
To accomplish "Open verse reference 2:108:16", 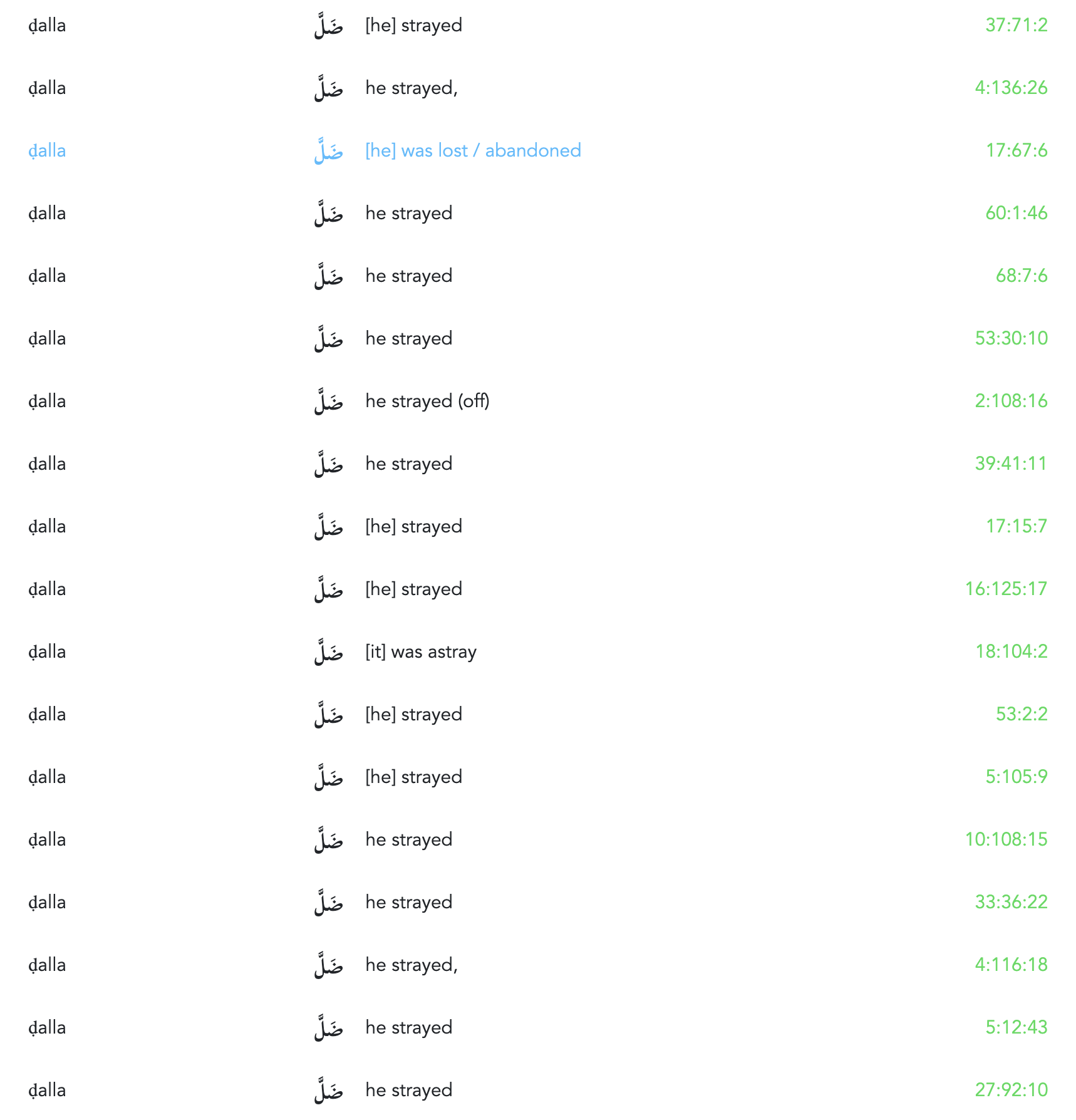I will tap(1011, 401).
